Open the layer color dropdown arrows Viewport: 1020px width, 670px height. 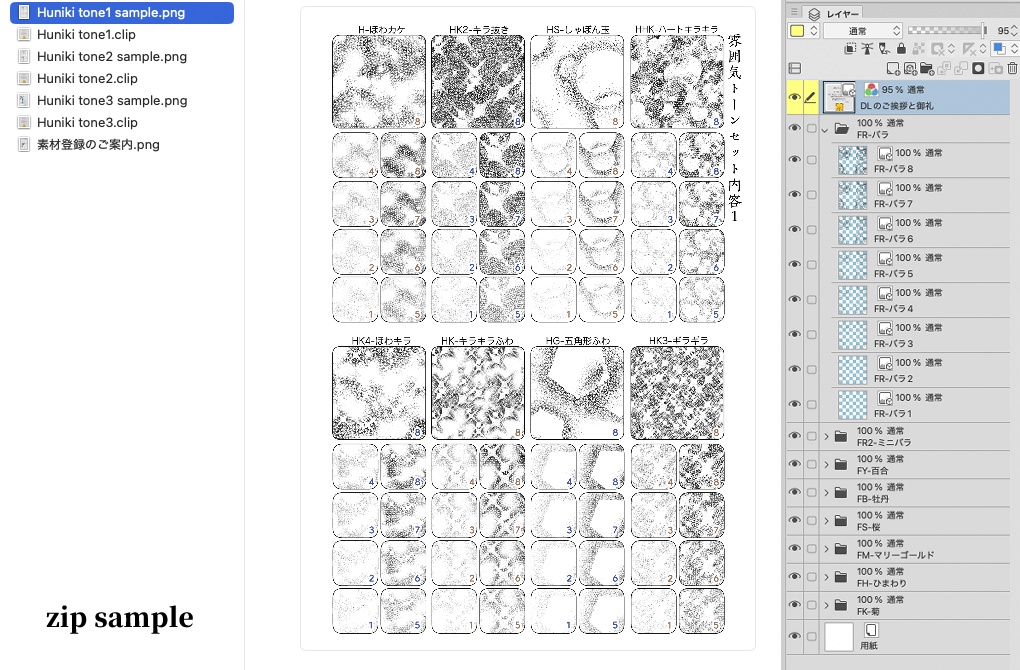point(1014,49)
